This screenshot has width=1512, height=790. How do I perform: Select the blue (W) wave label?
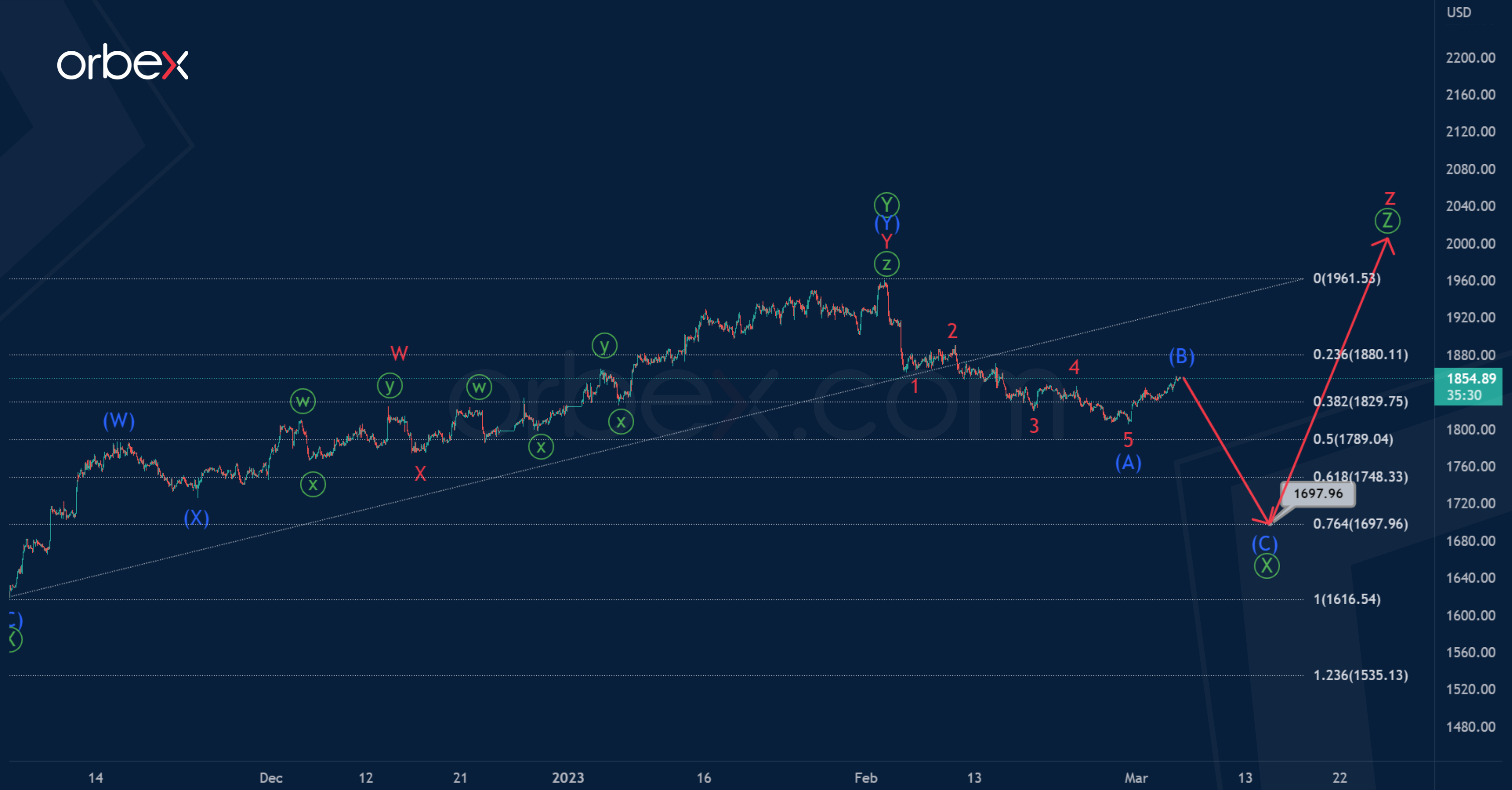point(119,420)
